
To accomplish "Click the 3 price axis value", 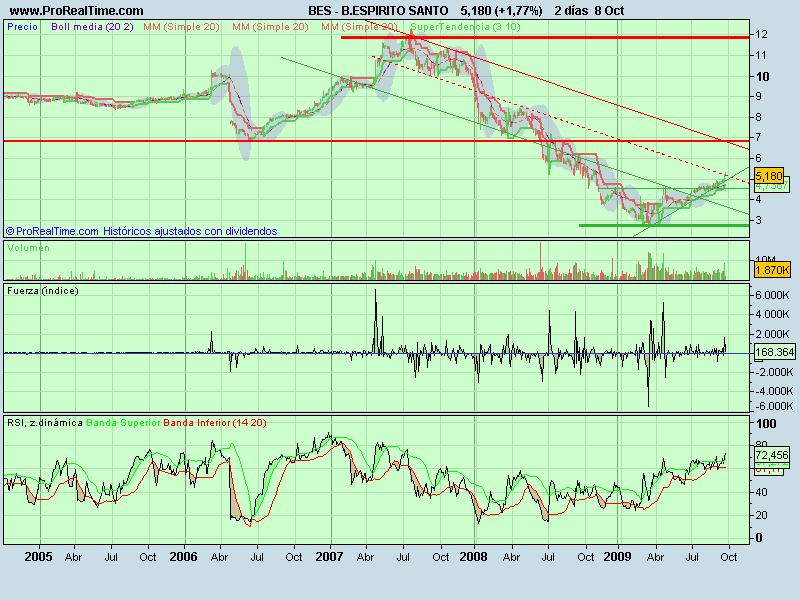I will (759, 220).
